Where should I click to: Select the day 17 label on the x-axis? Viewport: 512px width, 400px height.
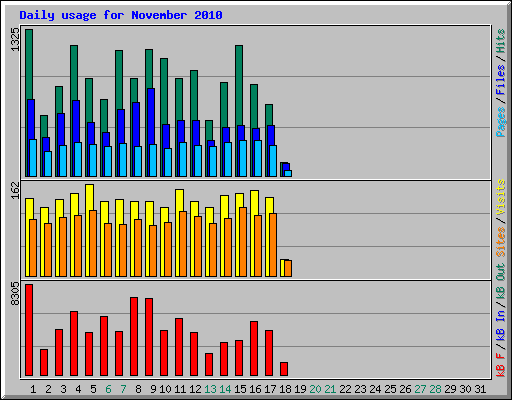click(x=270, y=389)
